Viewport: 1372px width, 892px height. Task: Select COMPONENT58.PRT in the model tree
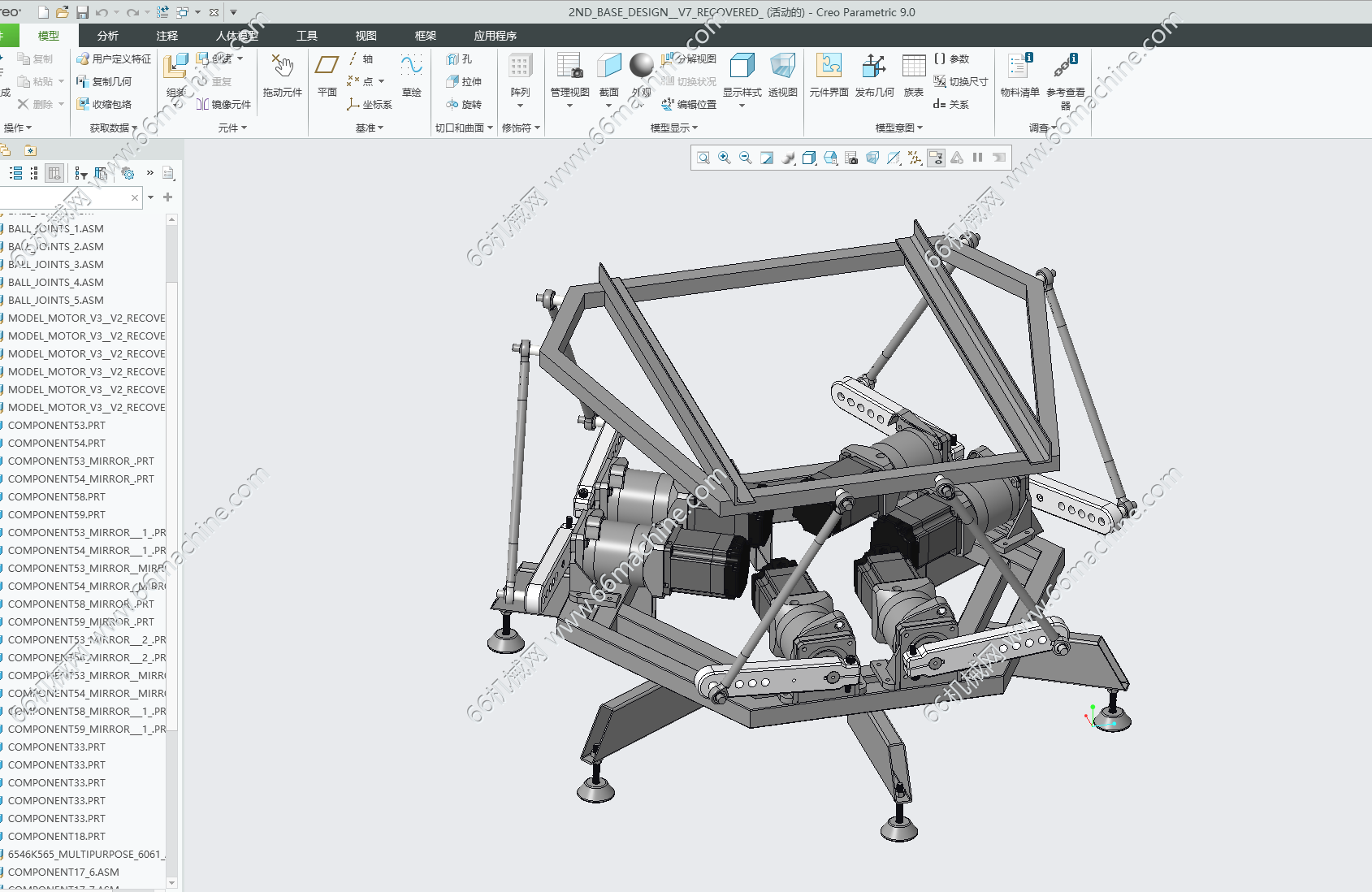coord(57,496)
